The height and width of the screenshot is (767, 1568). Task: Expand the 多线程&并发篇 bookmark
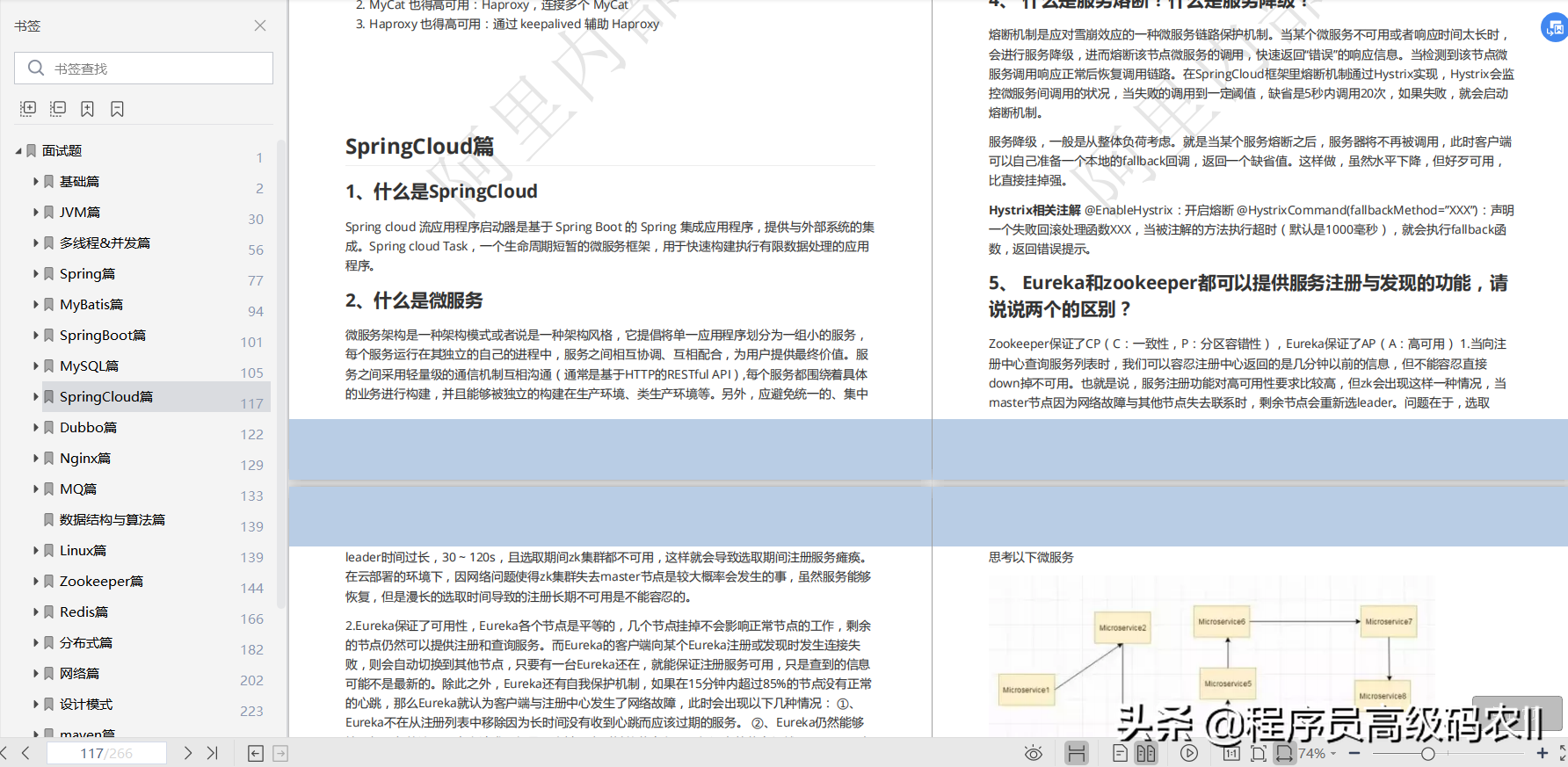[x=36, y=242]
